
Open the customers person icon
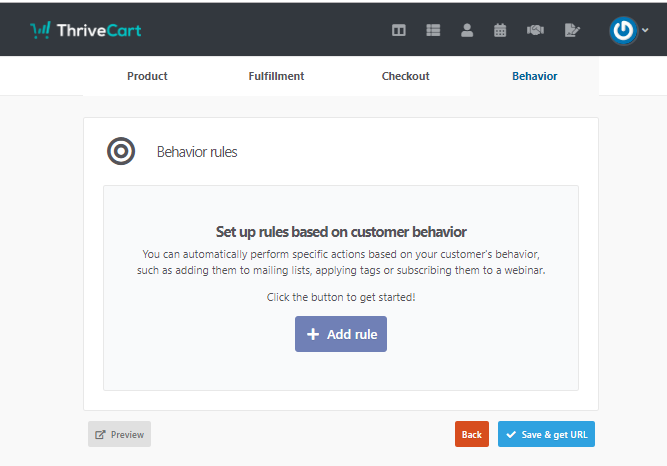click(x=467, y=30)
